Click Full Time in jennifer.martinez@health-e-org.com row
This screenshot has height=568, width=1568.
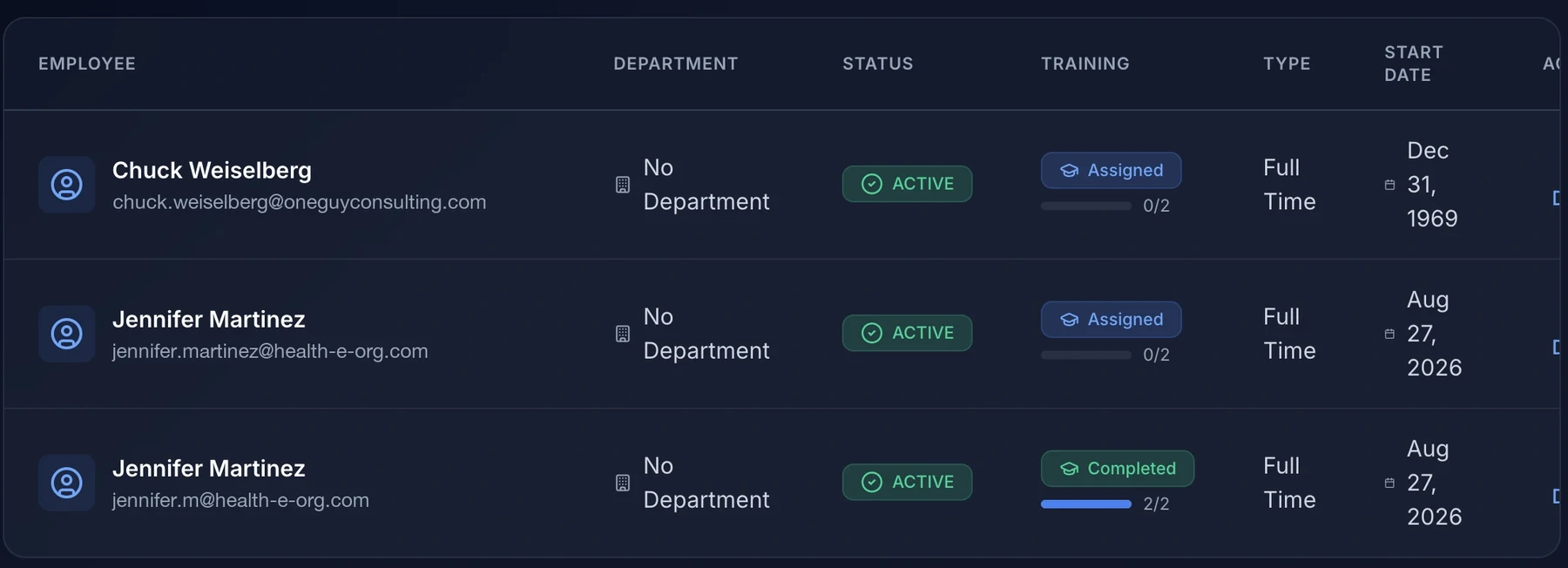(1289, 334)
